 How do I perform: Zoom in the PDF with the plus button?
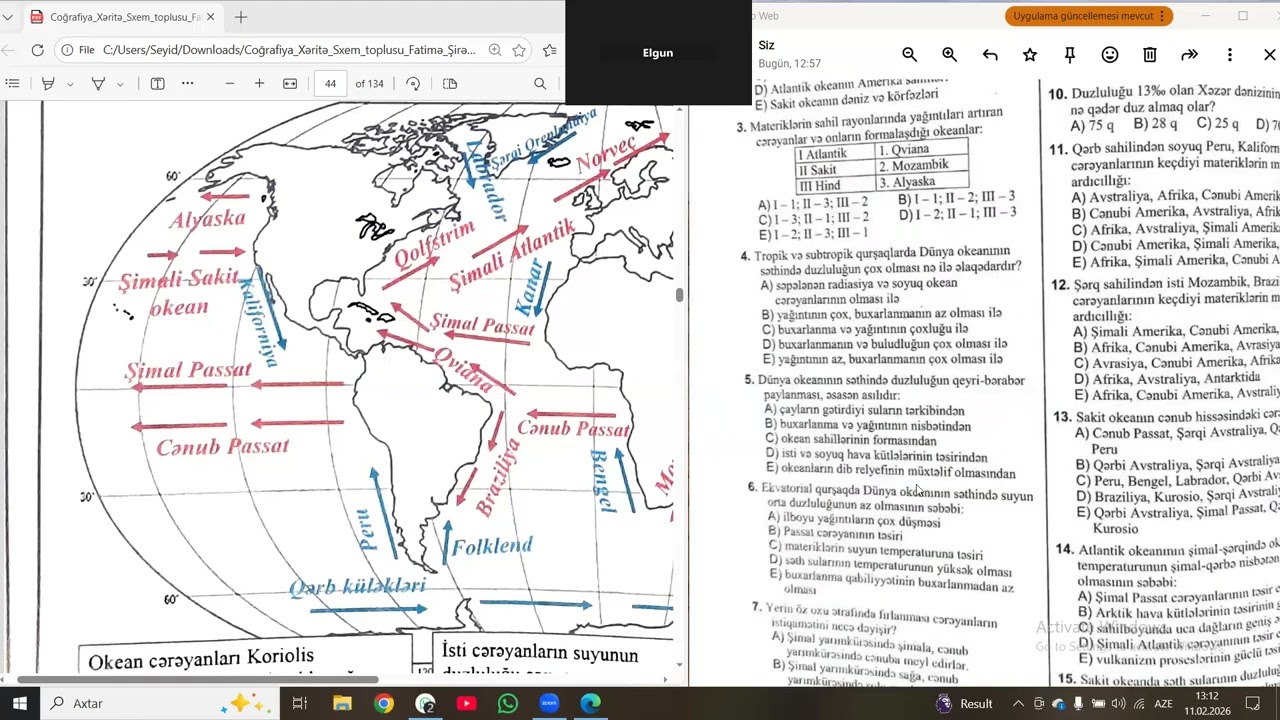[x=259, y=84]
